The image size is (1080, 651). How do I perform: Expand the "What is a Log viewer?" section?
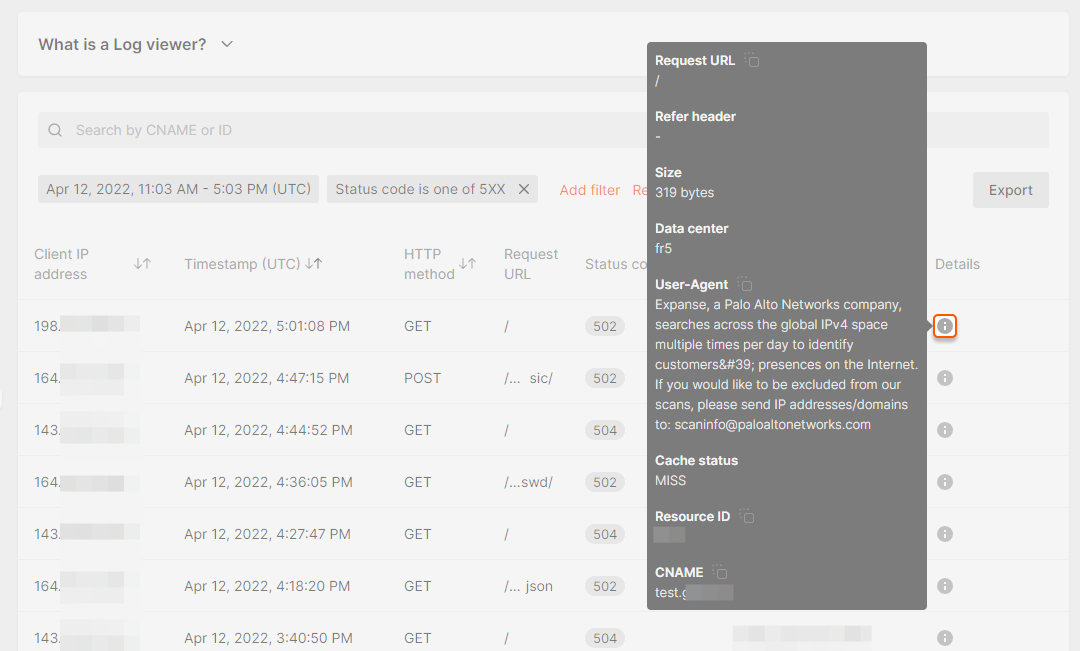click(227, 44)
